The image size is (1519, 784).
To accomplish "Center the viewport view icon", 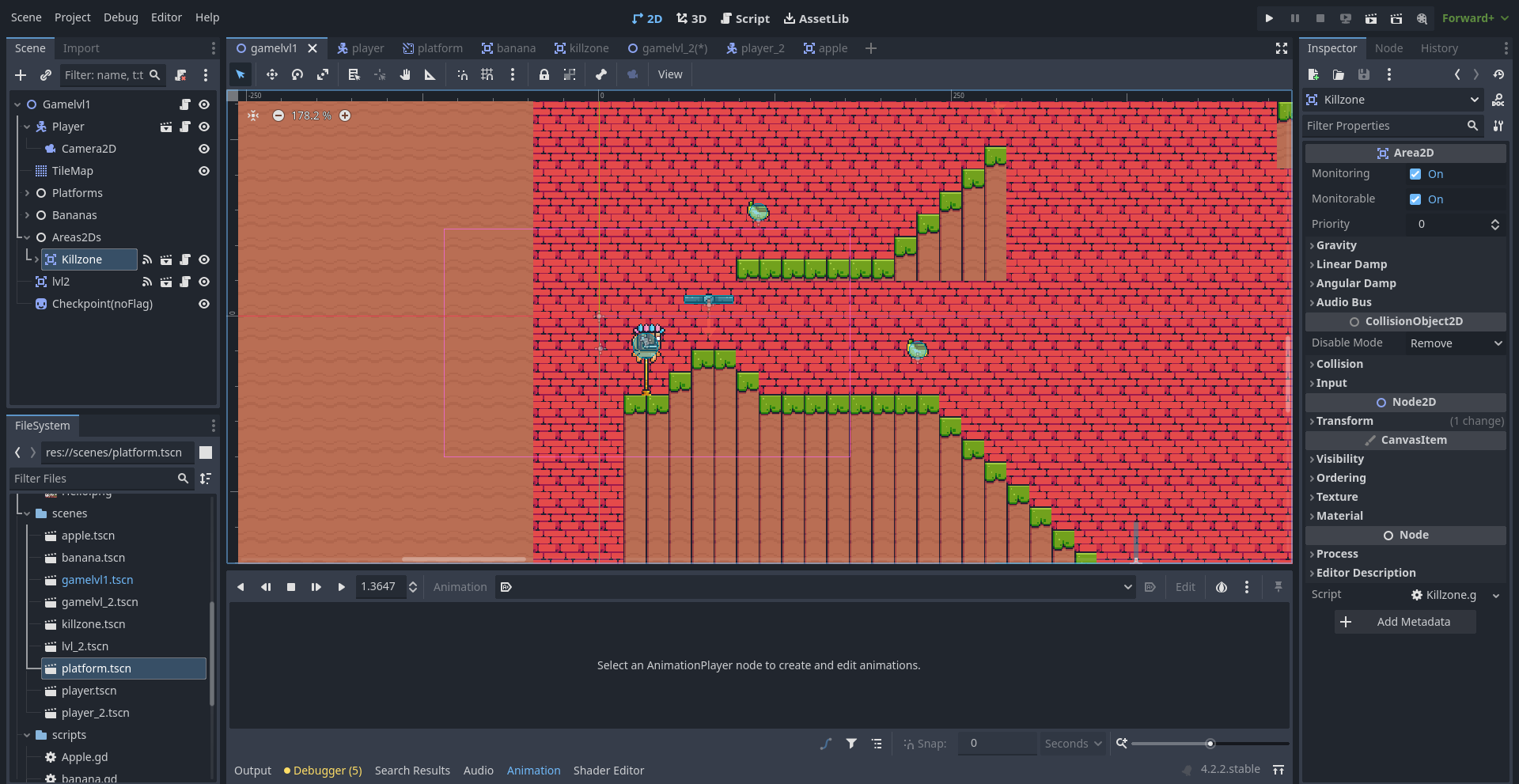I will click(x=253, y=116).
